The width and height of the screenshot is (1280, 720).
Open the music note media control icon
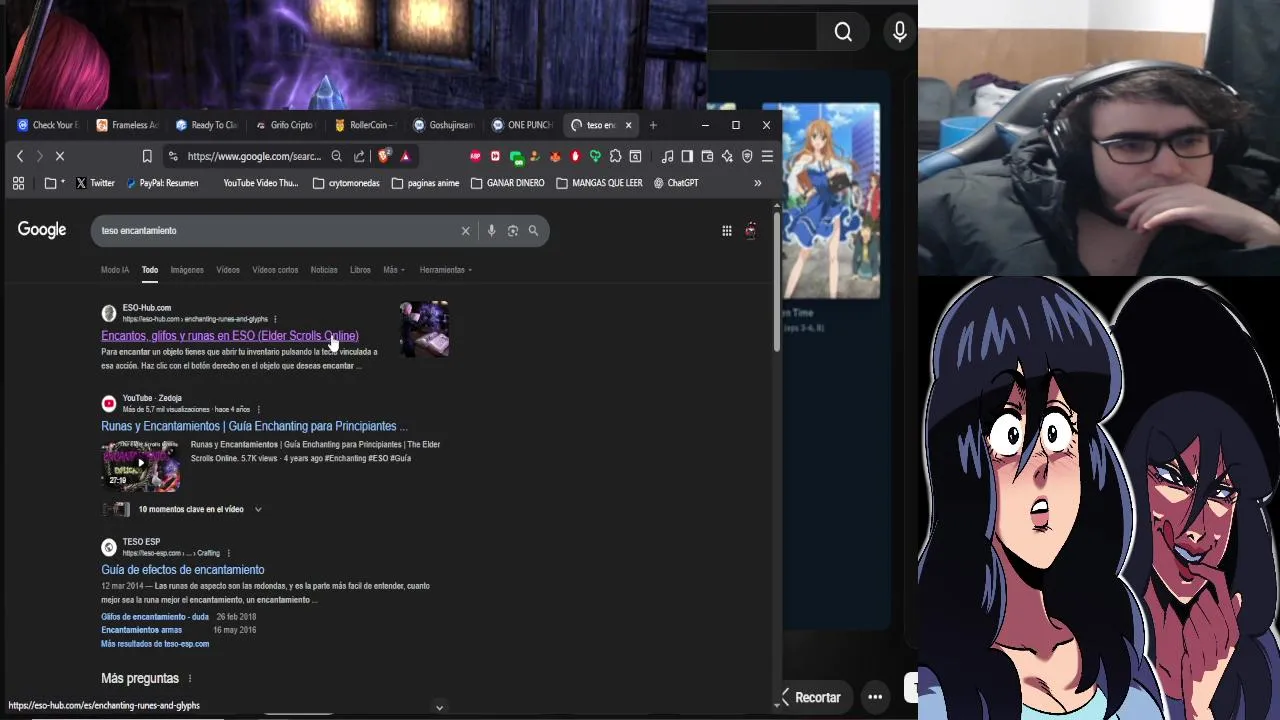pyautogui.click(x=667, y=156)
